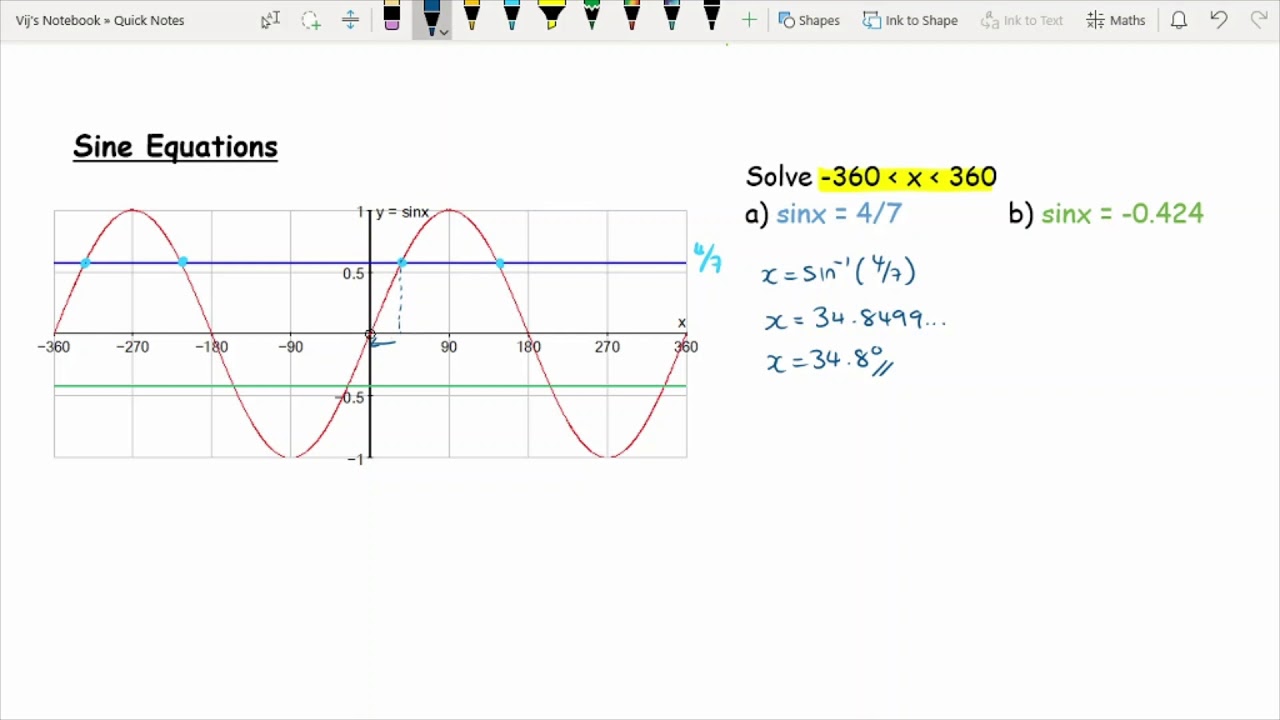Click the green sinx = -0.424 text

tap(1122, 214)
